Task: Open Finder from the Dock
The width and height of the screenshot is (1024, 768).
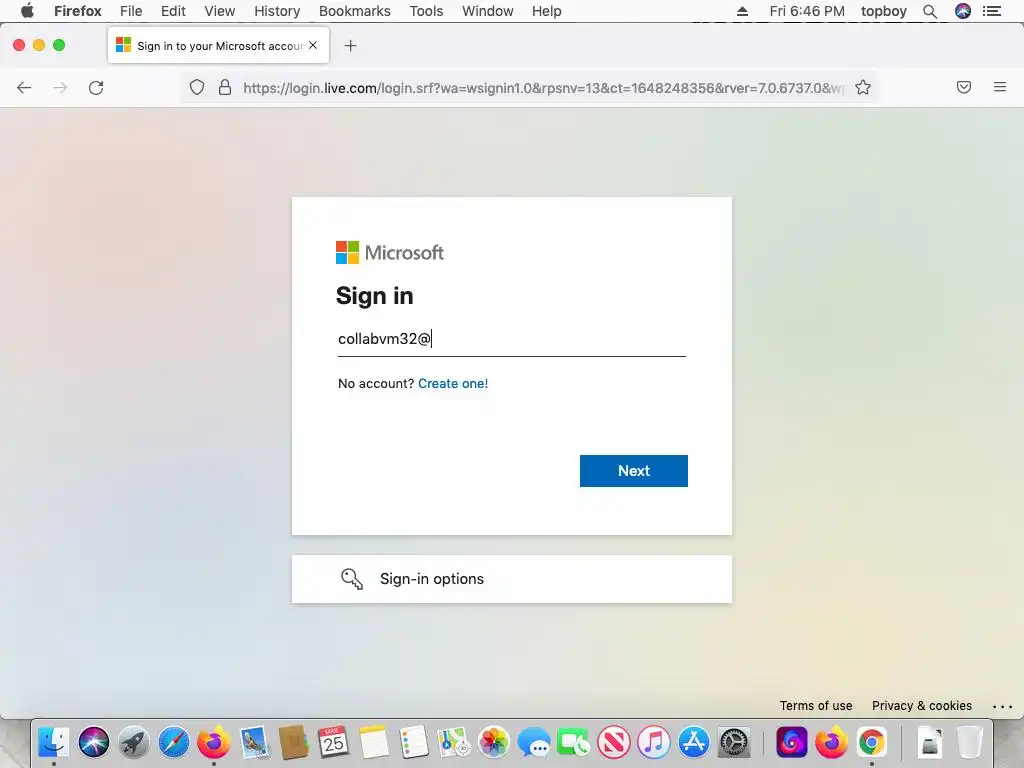Action: click(x=54, y=743)
